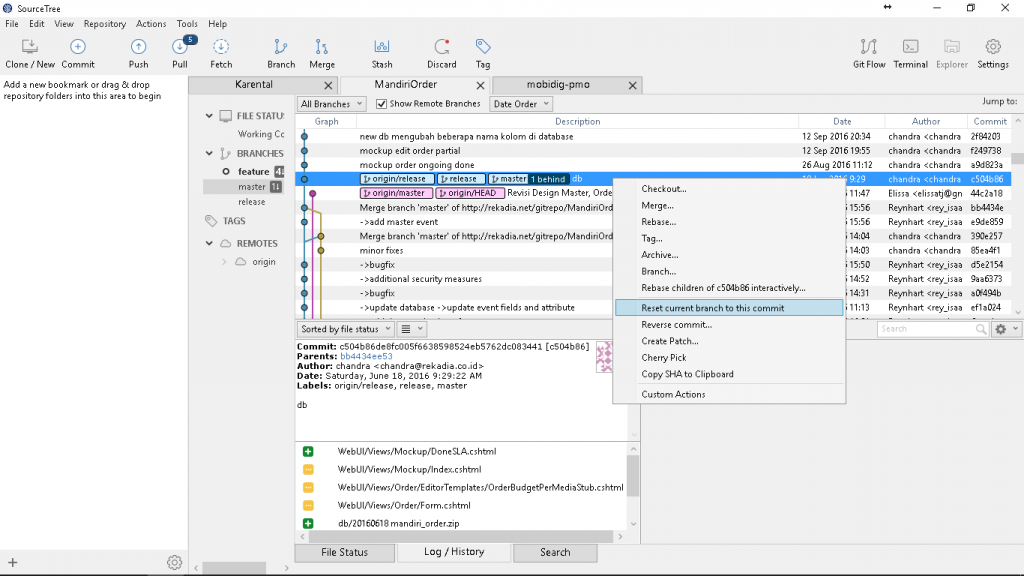
Task: Open the Date Order dropdown
Action: 520,104
